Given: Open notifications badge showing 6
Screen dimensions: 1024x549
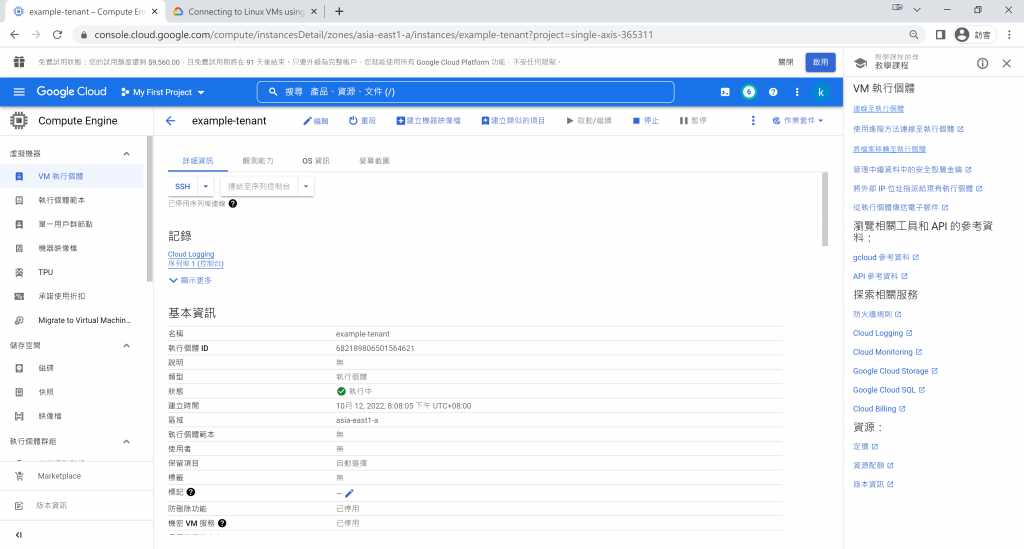Looking at the screenshot, I should pyautogui.click(x=749, y=92).
